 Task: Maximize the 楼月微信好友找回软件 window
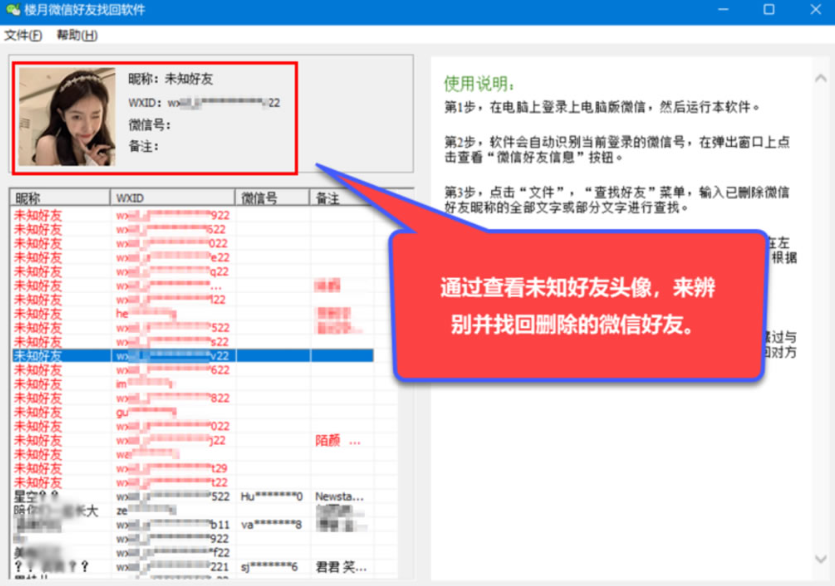pos(768,10)
